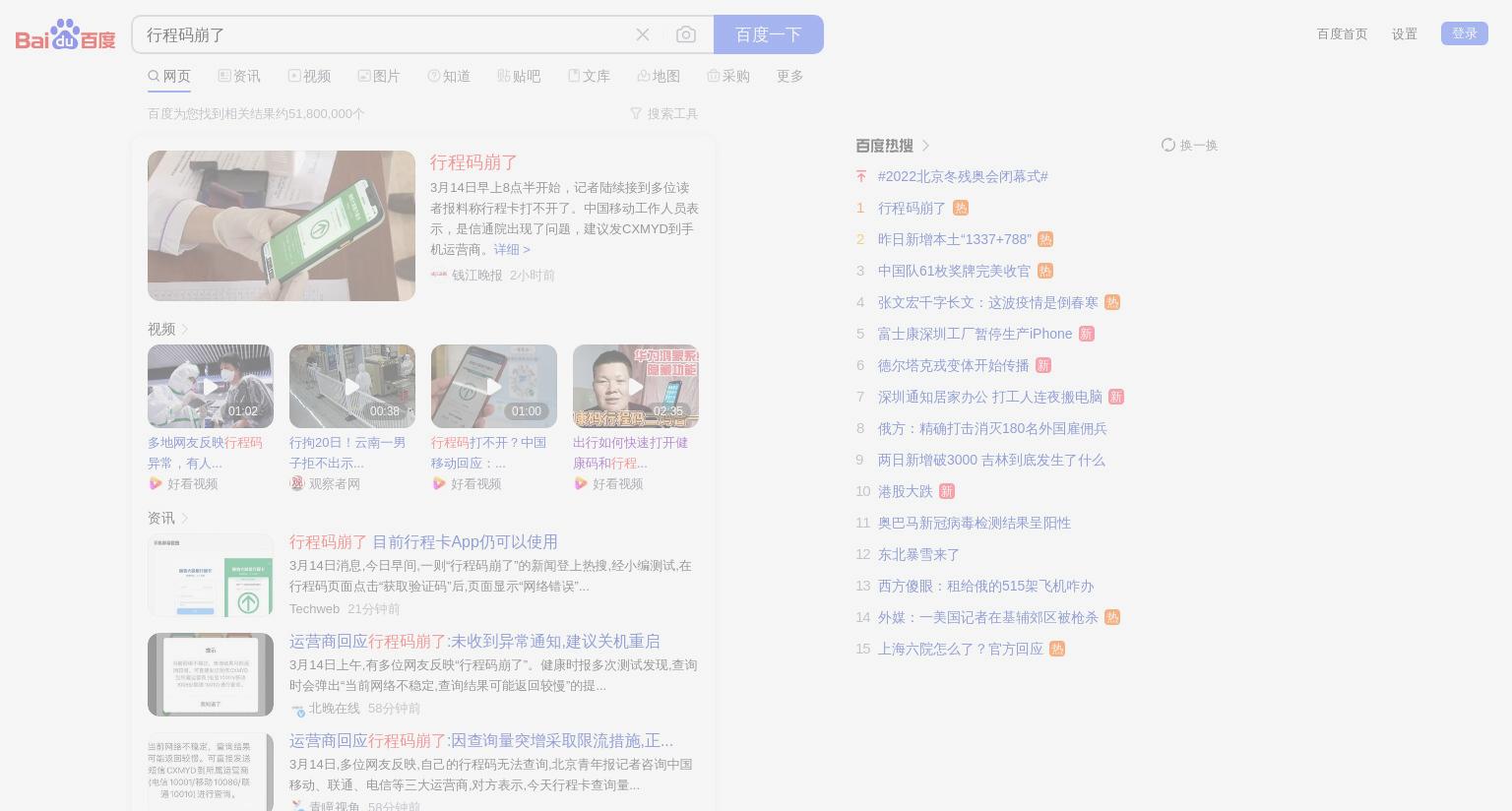1512x811 pixels.
Task: Open hot search 奥巴马新冠病毒检测结果呈阳性
Action: tap(975, 523)
